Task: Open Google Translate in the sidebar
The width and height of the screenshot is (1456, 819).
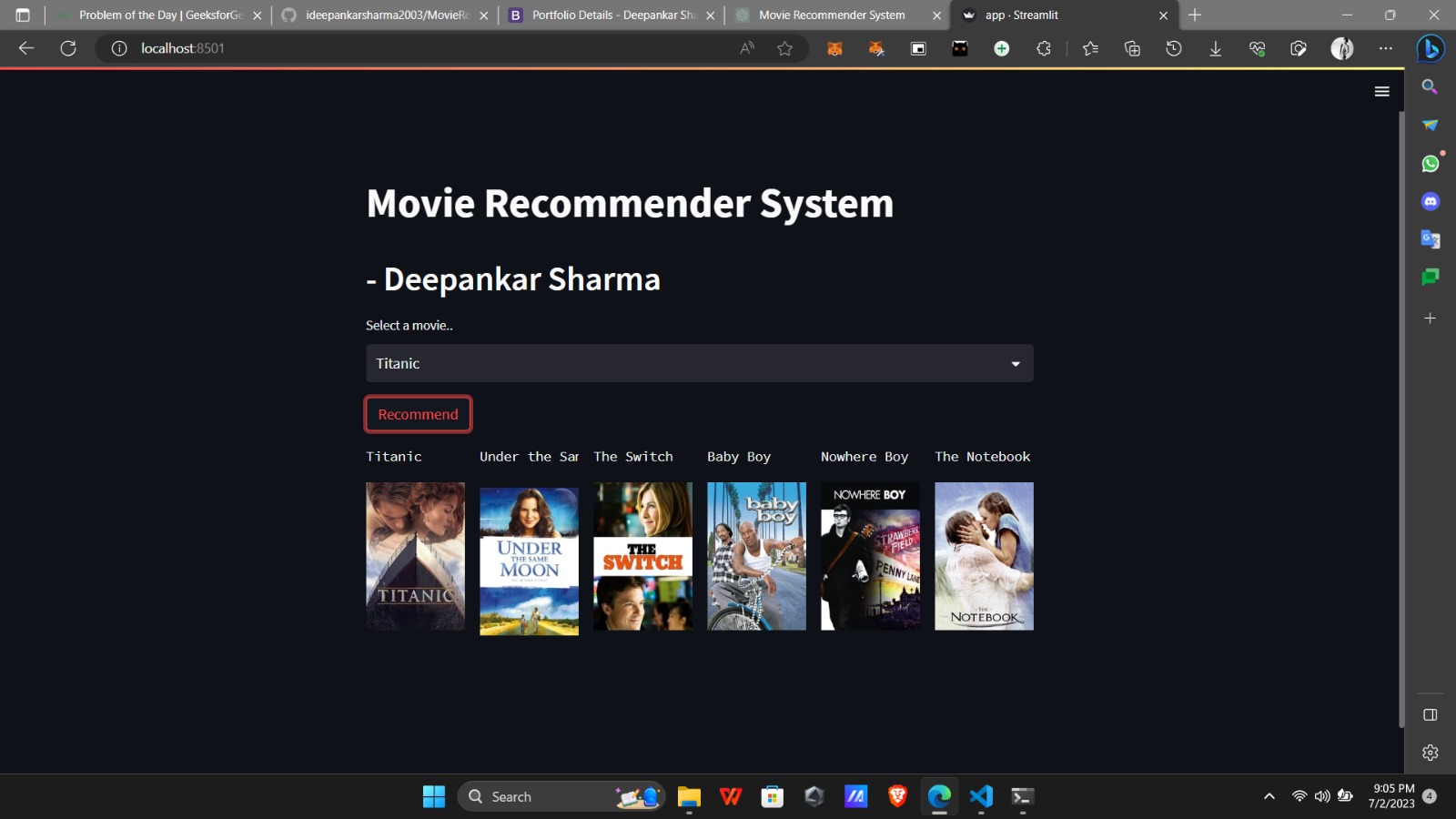Action: coord(1431,239)
